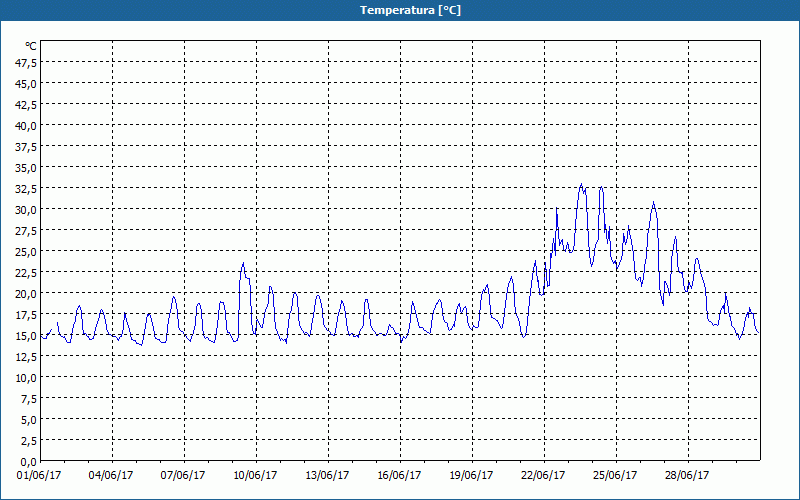Image resolution: width=800 pixels, height=500 pixels.
Task: Click the 20,0 y-axis label
Action: pos(27,294)
